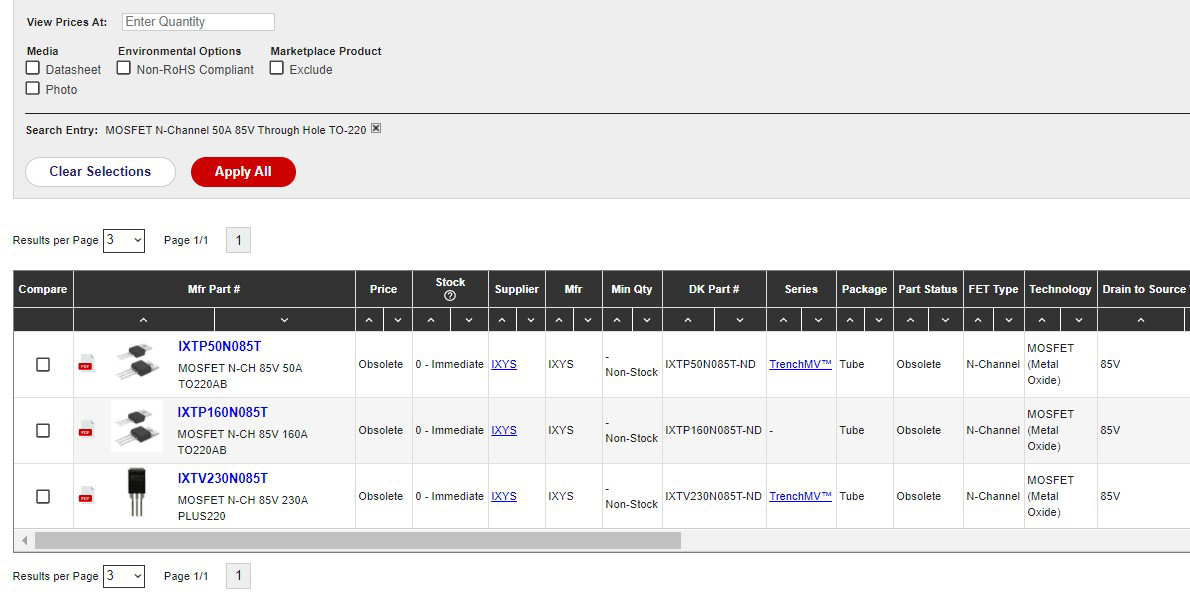Sort Mfr Part # descending arrow
The width and height of the screenshot is (1190, 604).
click(x=284, y=320)
